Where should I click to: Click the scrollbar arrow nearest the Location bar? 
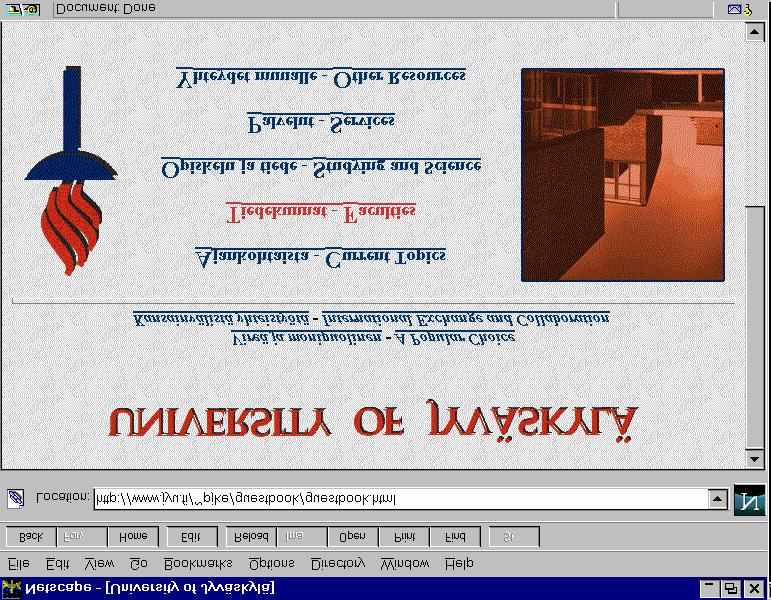point(754,459)
